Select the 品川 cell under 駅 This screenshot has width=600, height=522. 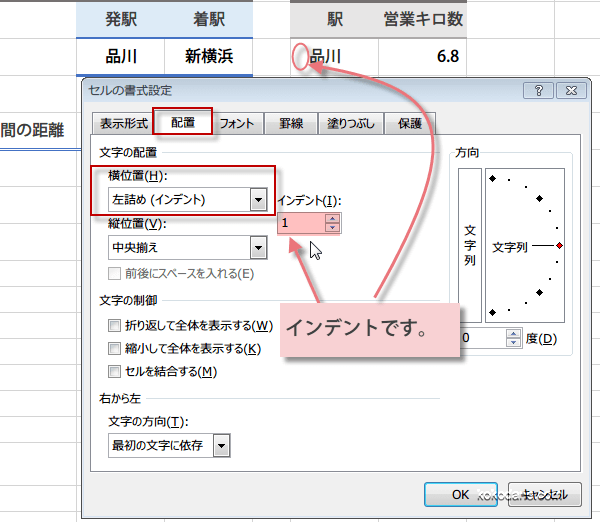(334, 57)
